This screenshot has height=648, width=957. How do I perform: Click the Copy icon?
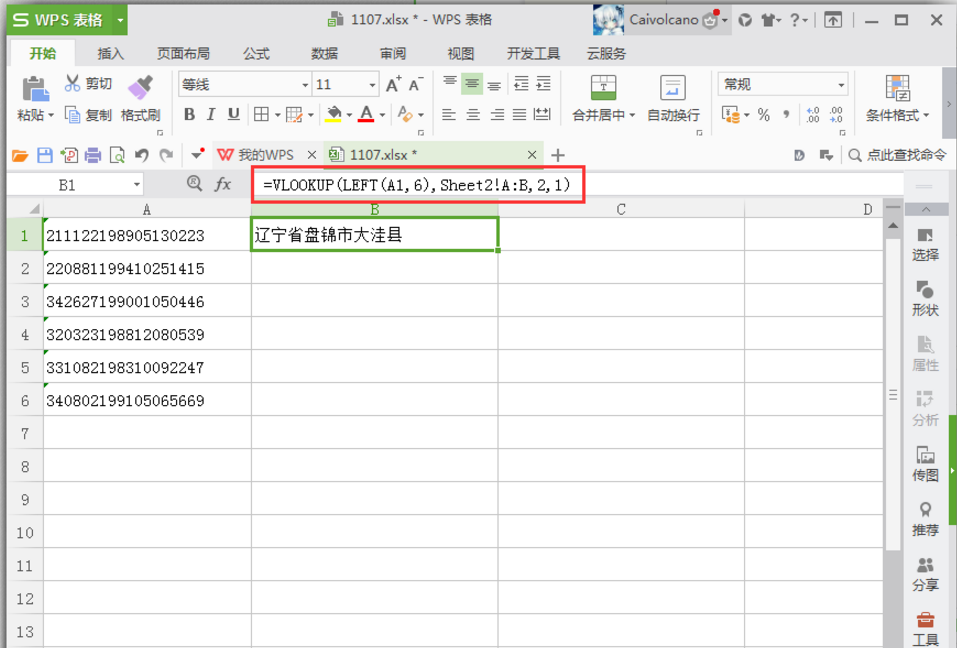(x=72, y=115)
